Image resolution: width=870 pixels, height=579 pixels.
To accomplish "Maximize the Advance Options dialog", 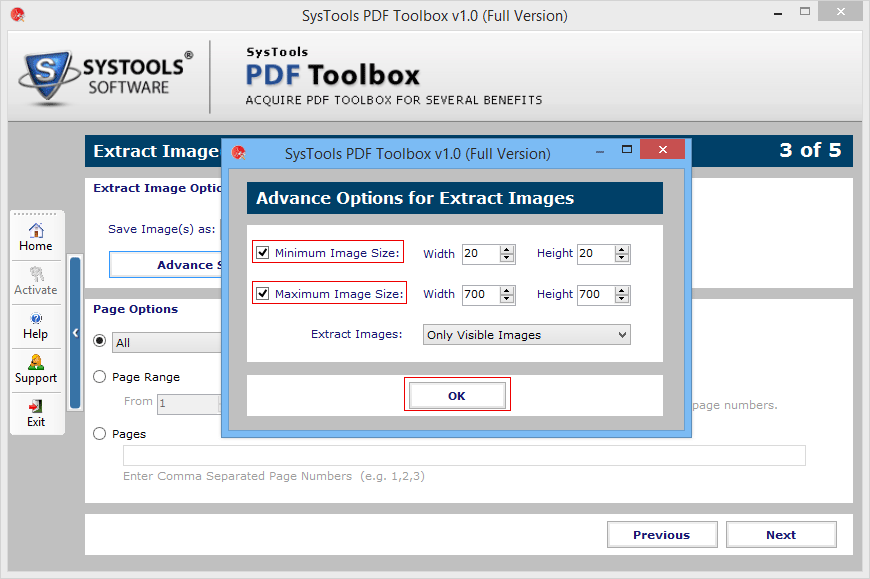I will (627, 149).
